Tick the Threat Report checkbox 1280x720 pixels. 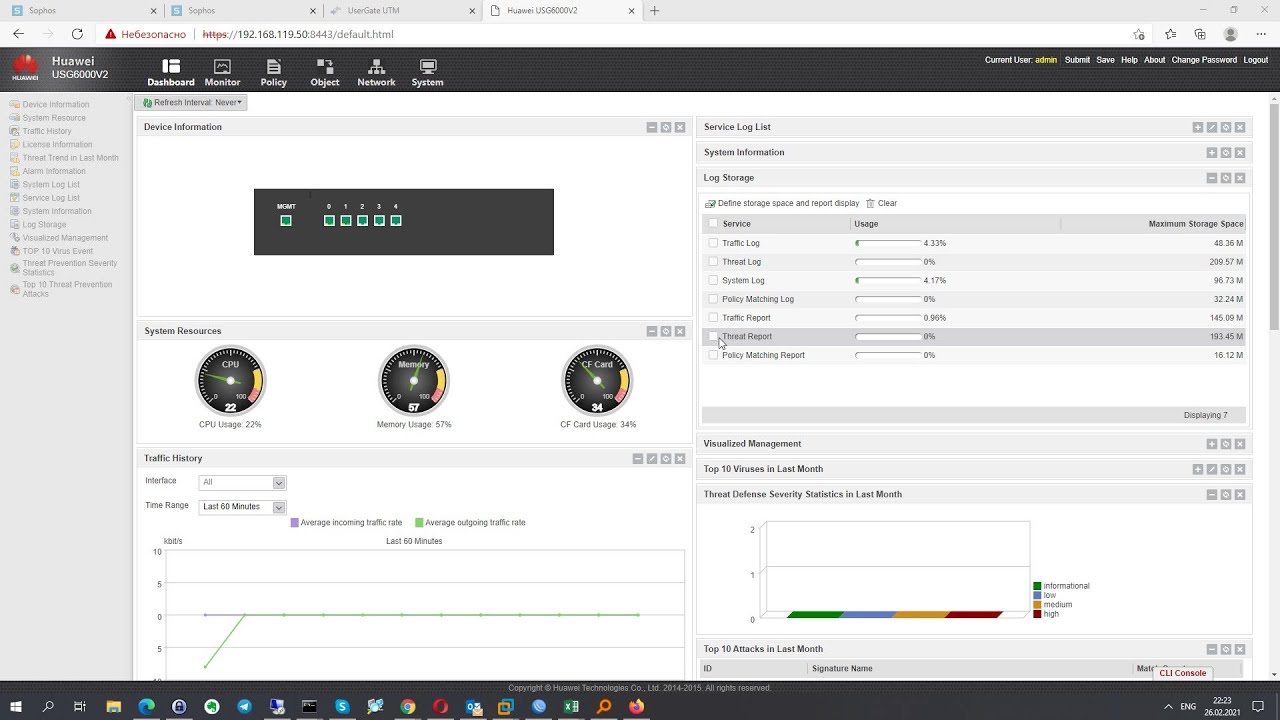pyautogui.click(x=713, y=337)
